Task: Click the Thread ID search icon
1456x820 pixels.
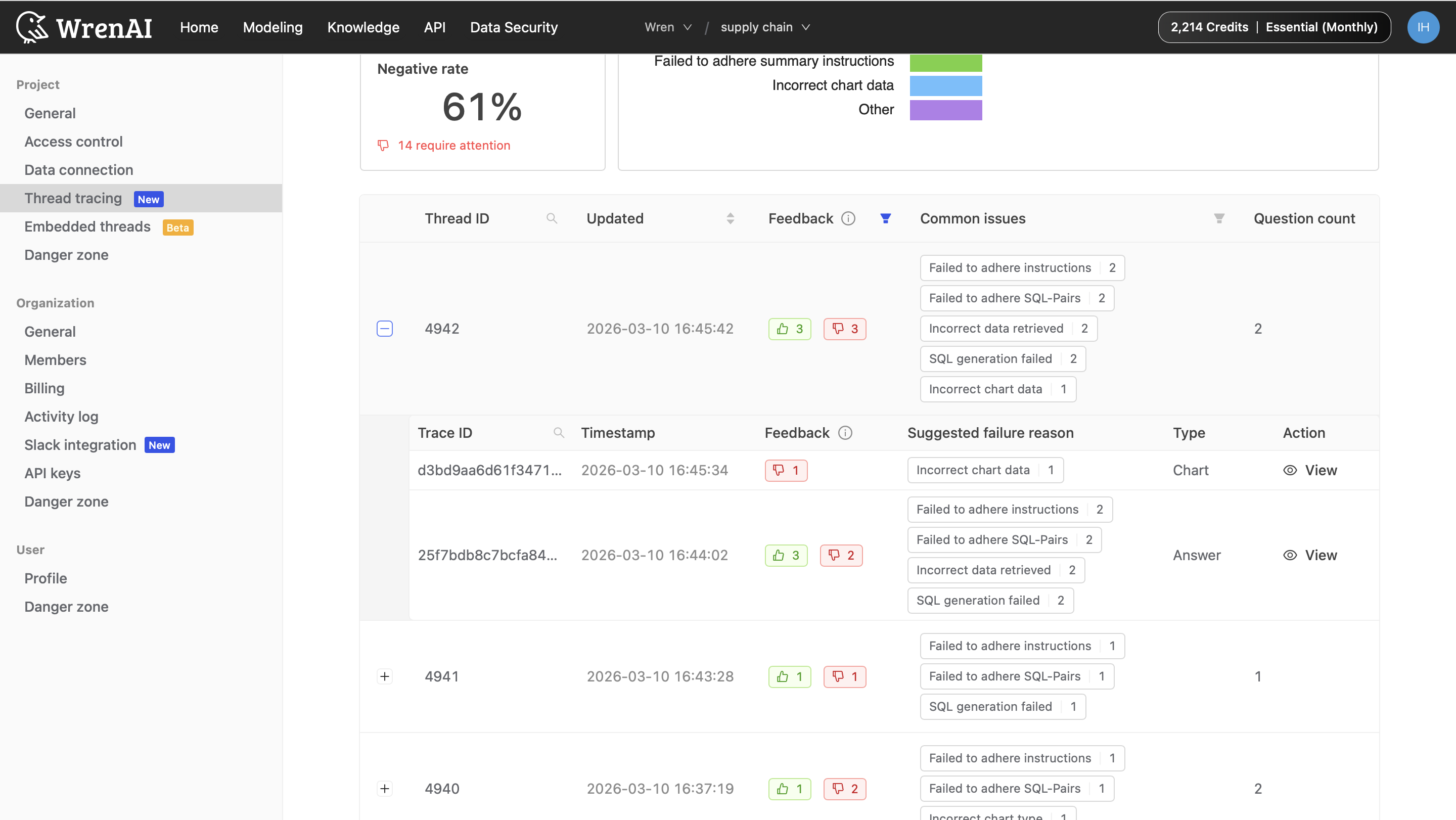Action: coord(552,219)
